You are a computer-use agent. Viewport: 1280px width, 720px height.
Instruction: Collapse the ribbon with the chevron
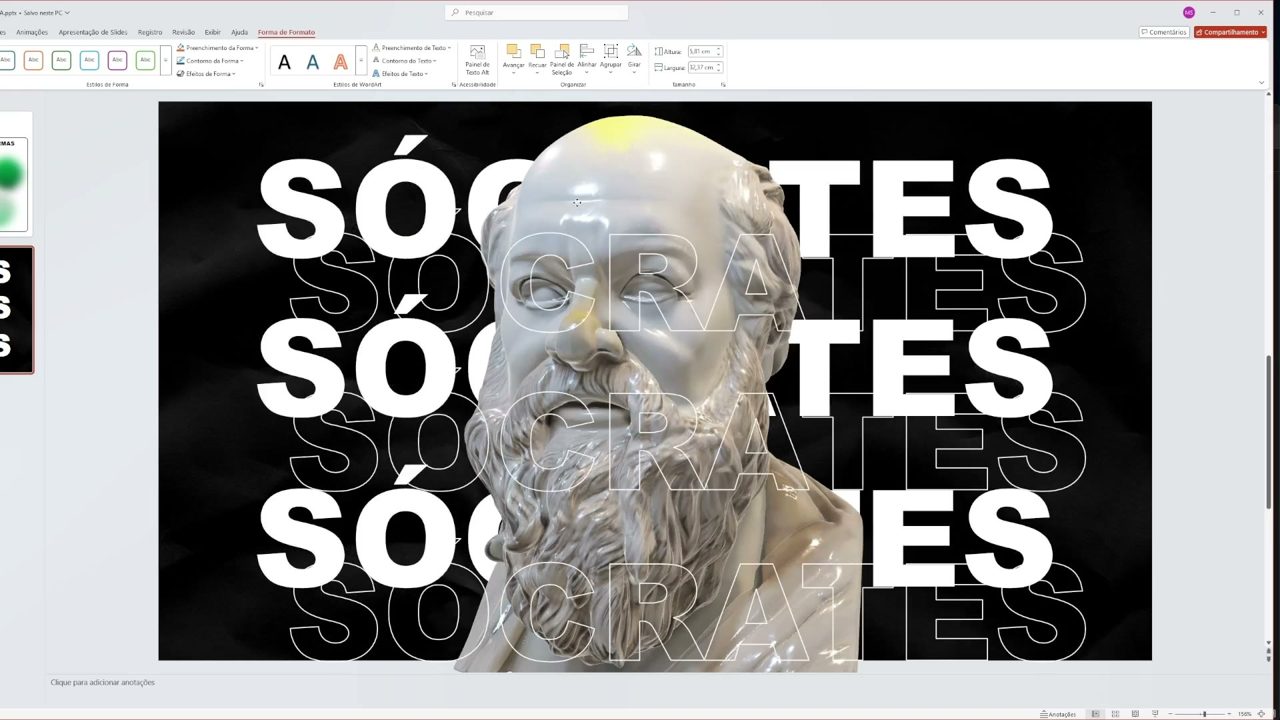[1262, 83]
